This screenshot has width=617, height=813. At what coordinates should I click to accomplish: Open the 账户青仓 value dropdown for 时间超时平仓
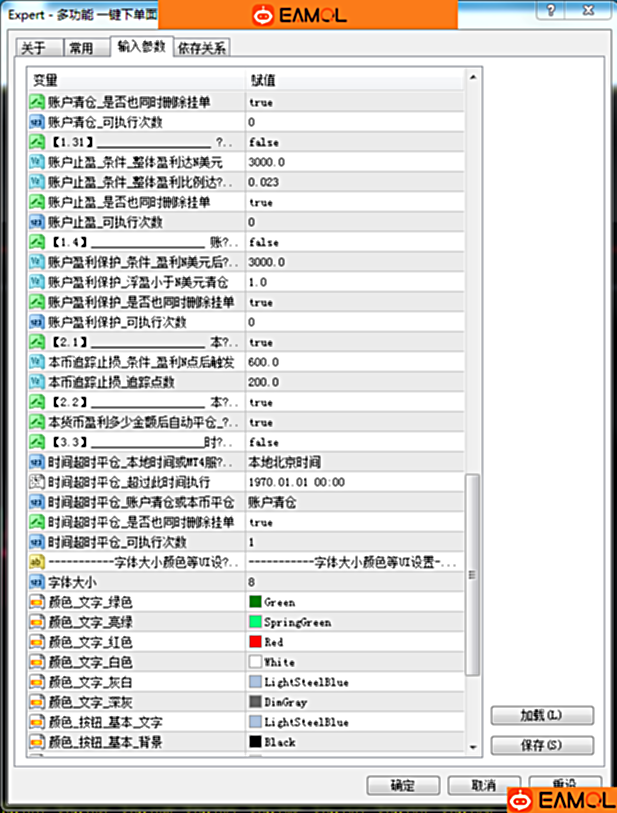pyautogui.click(x=355, y=502)
